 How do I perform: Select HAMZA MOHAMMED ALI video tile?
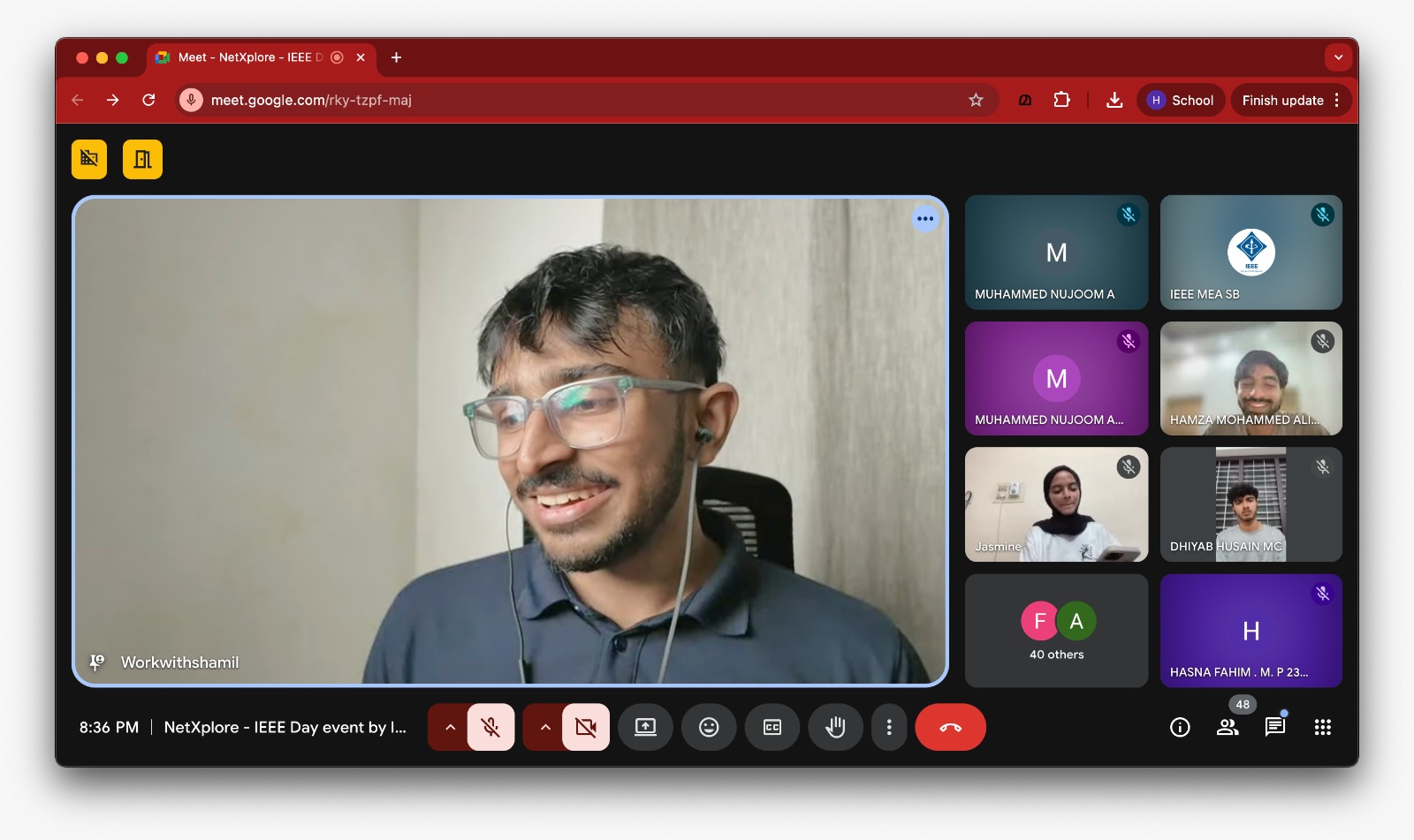[x=1251, y=378]
